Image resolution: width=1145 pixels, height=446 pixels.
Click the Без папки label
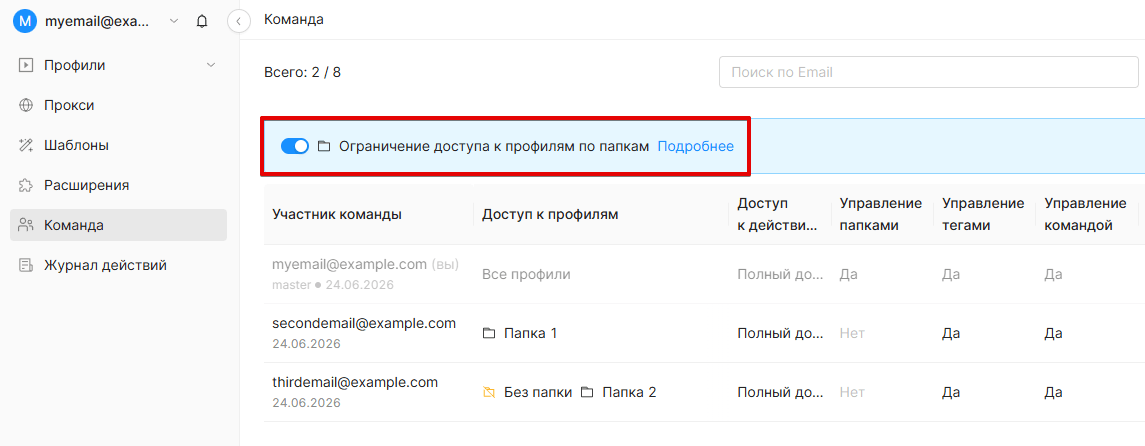538,393
